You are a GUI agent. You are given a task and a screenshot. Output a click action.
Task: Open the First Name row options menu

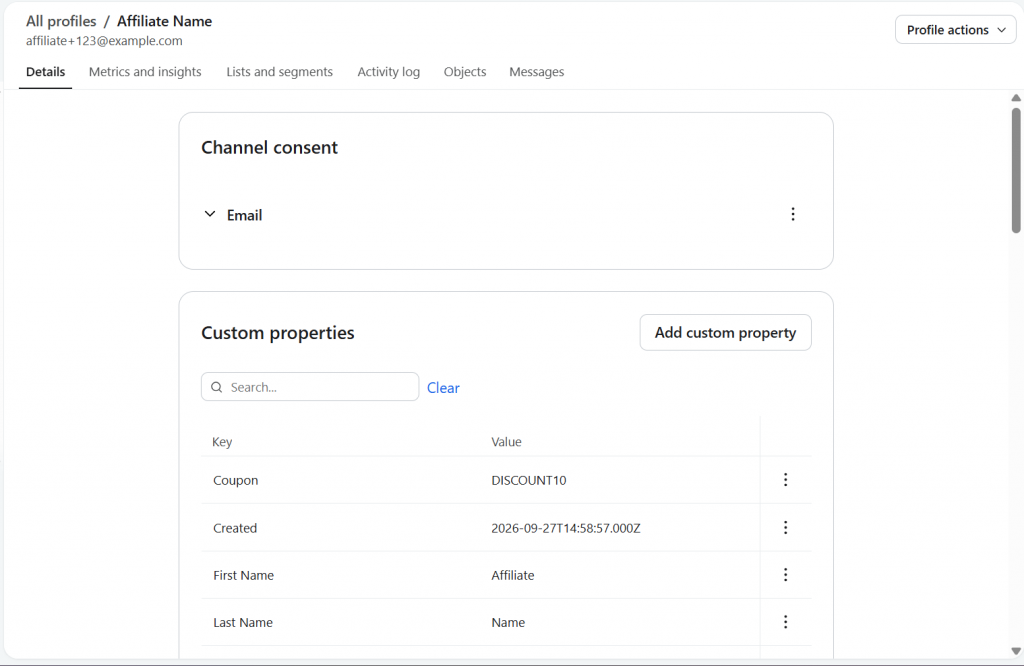[x=786, y=575]
